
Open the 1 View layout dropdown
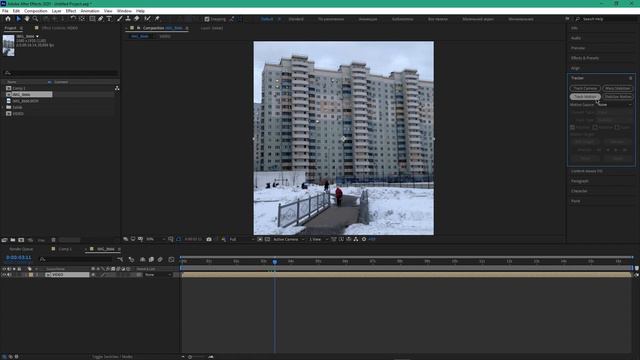pyautogui.click(x=318, y=239)
